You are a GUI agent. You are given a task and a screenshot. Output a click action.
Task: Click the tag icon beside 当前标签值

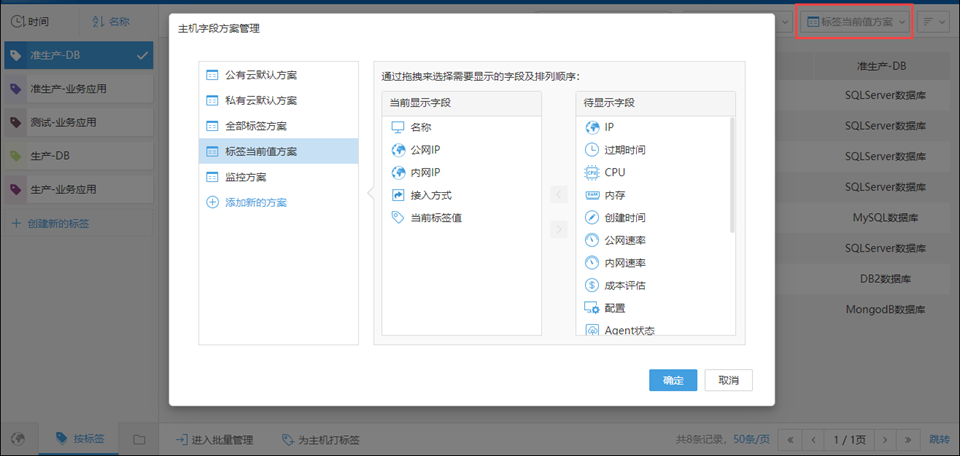pyautogui.click(x=397, y=217)
